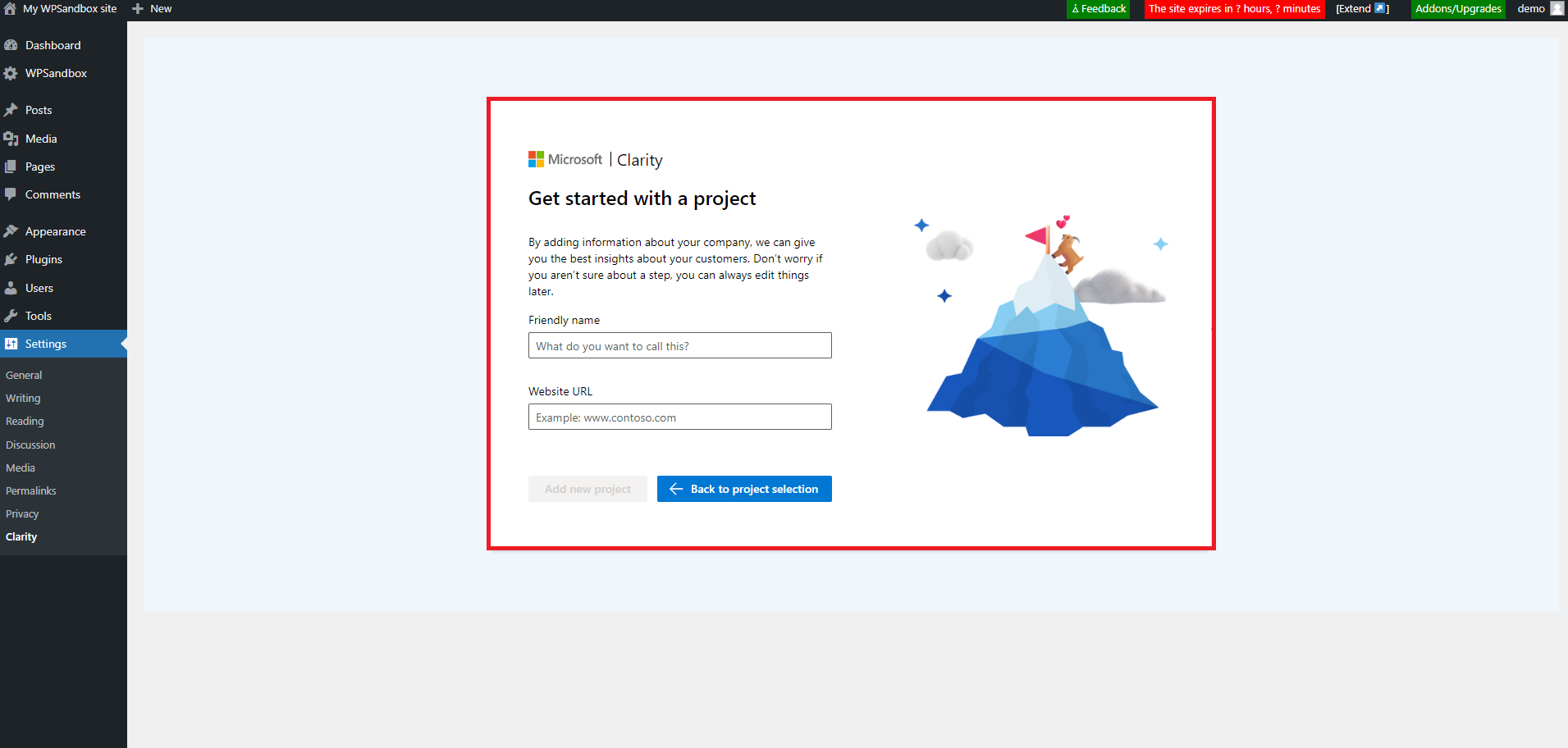Click the "Clarity" logo text
The image size is (1568, 748).
pos(640,160)
